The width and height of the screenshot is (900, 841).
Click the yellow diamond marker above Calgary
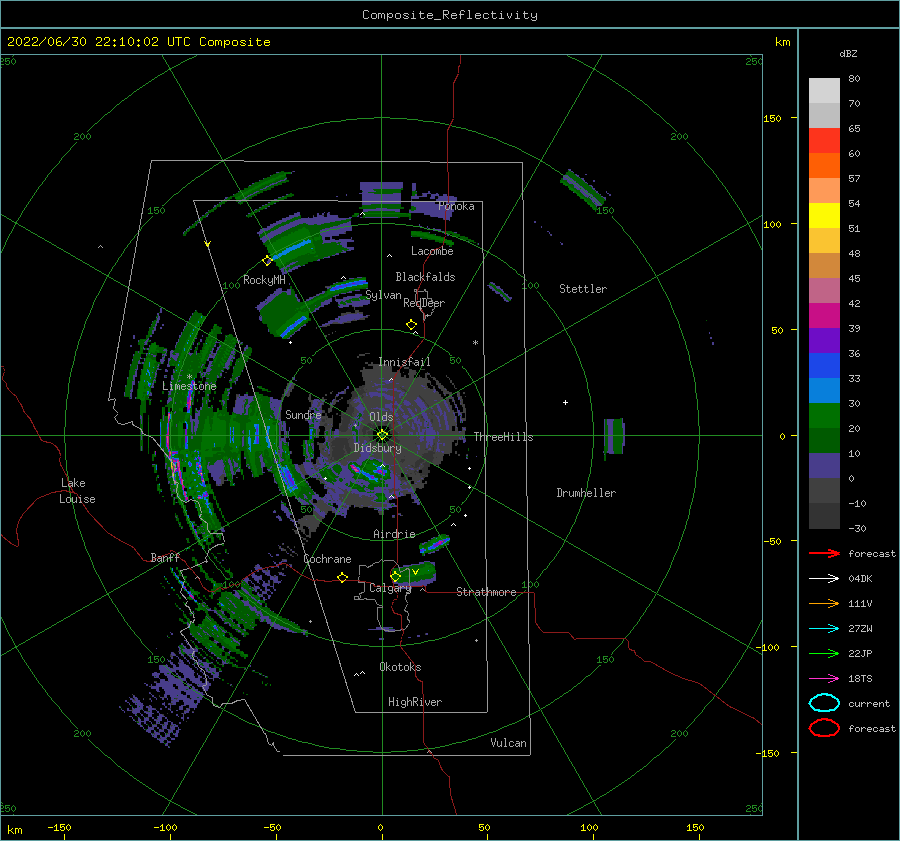tap(395, 576)
